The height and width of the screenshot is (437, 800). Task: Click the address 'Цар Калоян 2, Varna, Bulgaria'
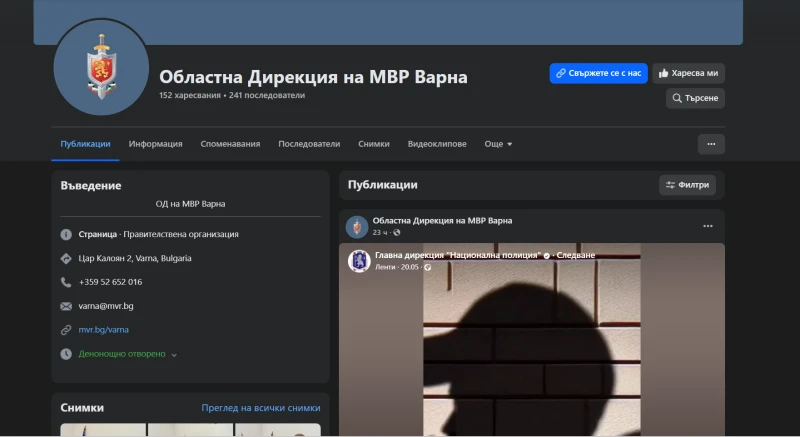pyautogui.click(x=135, y=258)
